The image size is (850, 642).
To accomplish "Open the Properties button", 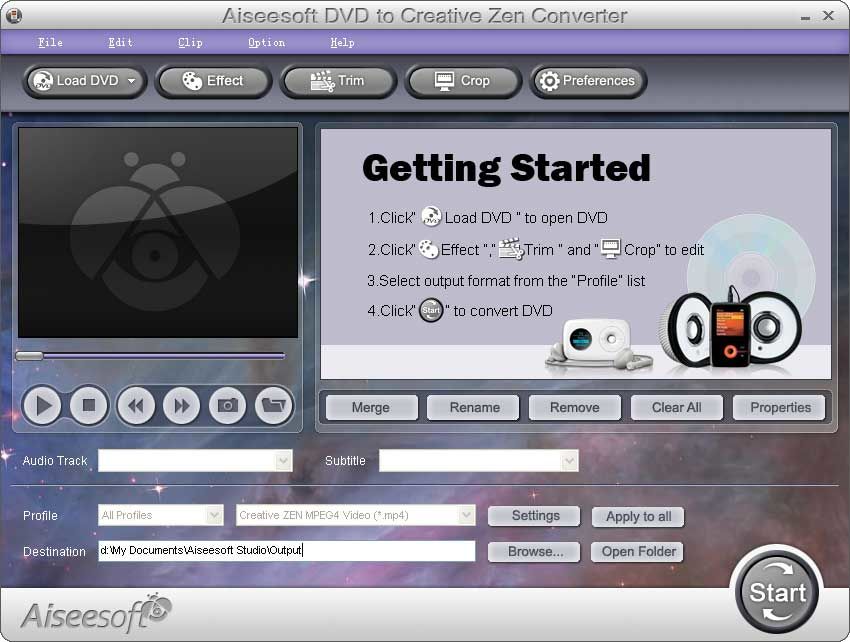I will [x=779, y=407].
